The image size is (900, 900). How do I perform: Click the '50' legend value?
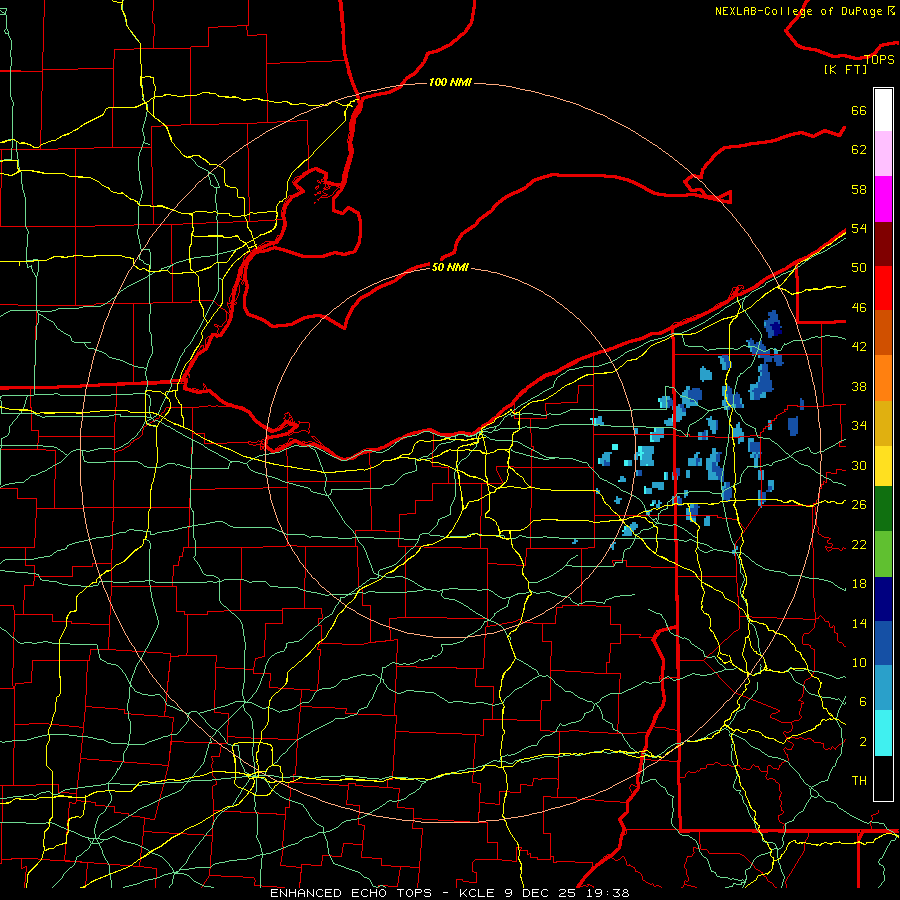coord(859,268)
